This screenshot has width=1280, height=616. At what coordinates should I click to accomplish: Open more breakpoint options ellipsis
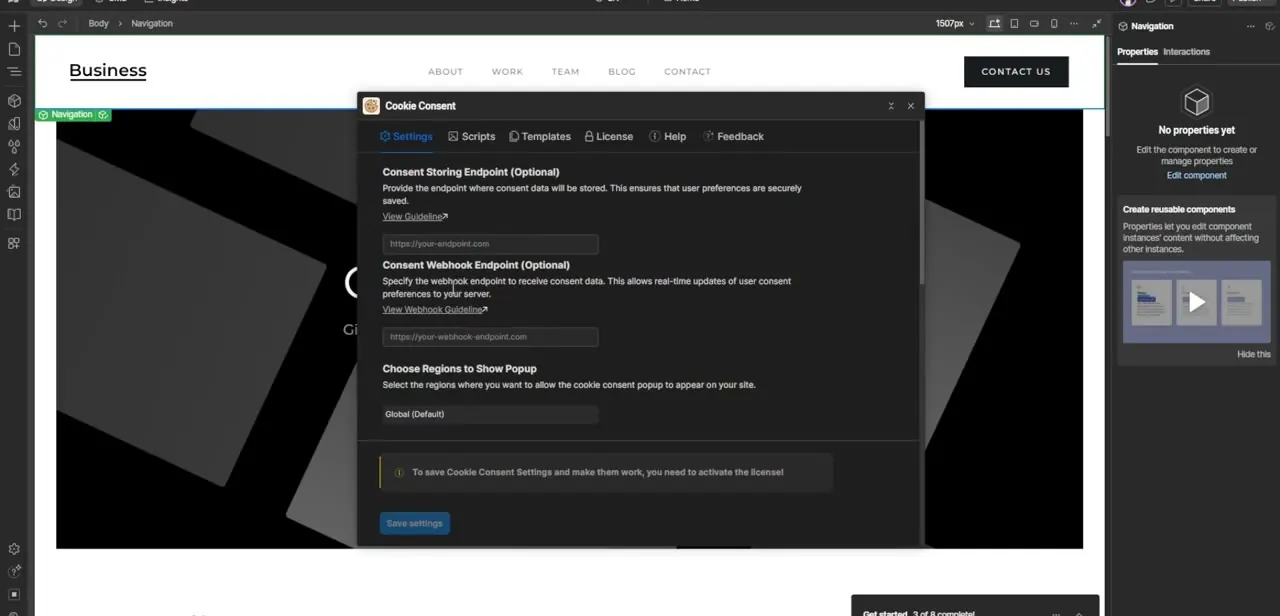[1074, 23]
